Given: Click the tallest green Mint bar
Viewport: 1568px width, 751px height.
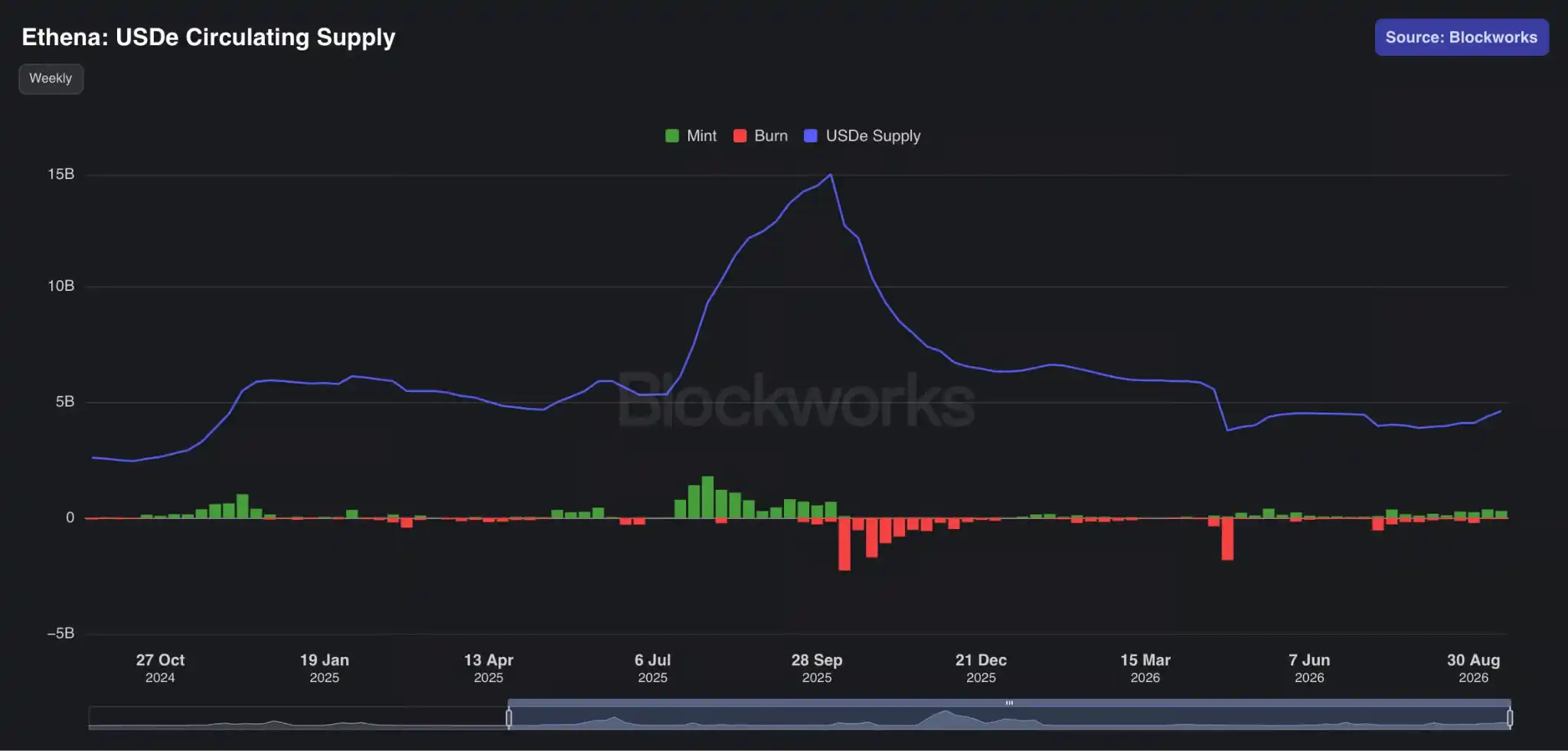Looking at the screenshot, I should 707,497.
